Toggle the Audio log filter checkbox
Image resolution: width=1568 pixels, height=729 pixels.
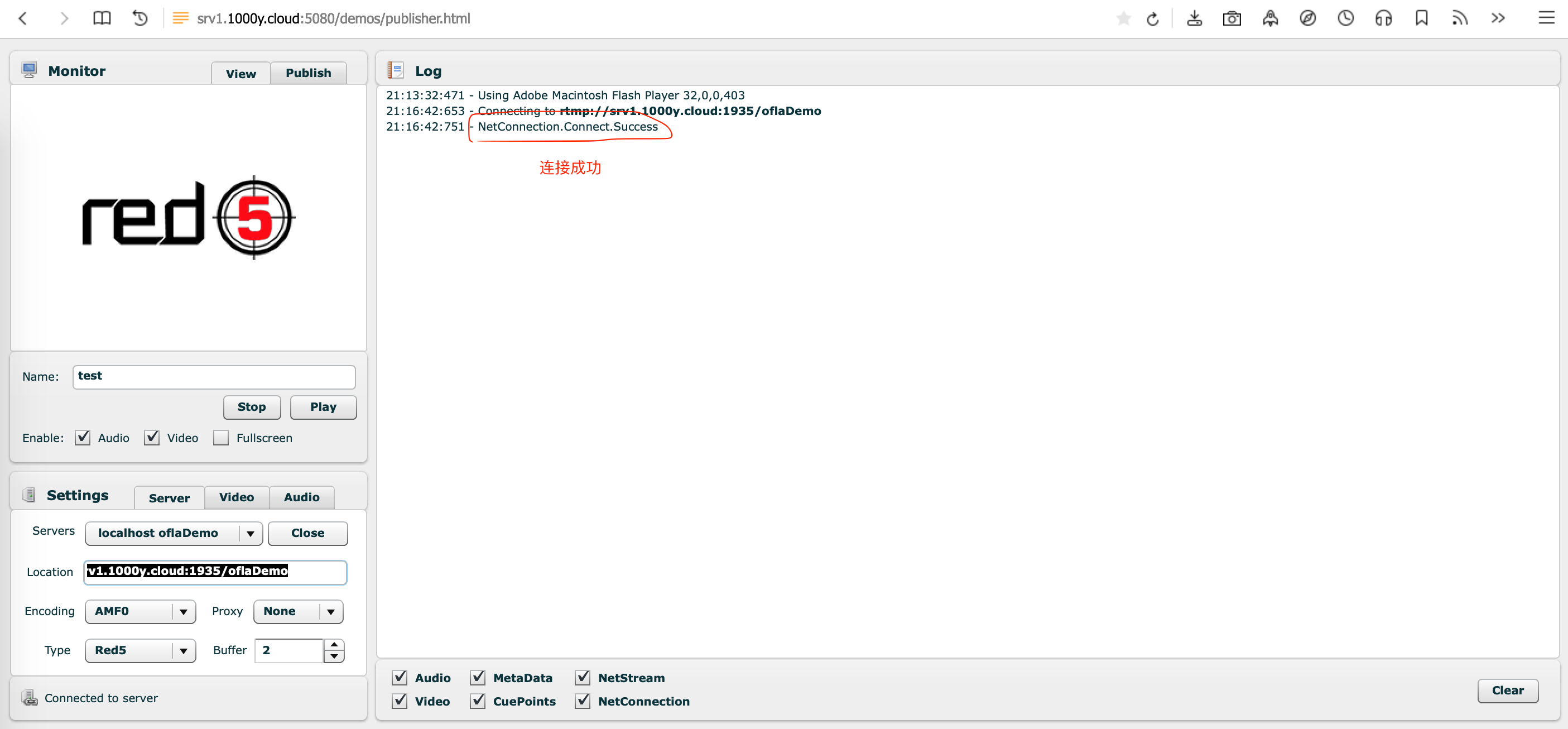[400, 677]
